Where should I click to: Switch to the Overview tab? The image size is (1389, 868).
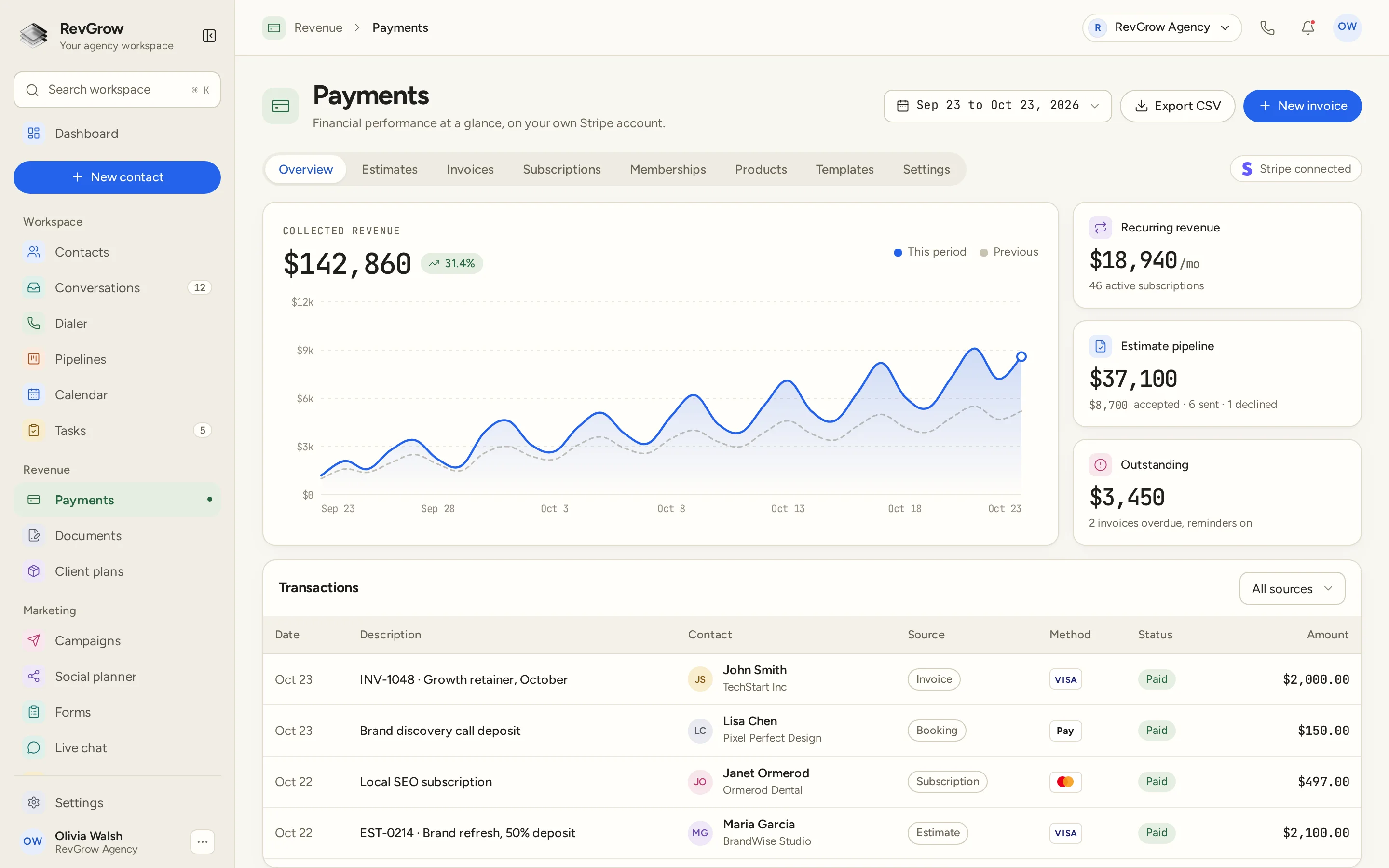tap(305, 169)
